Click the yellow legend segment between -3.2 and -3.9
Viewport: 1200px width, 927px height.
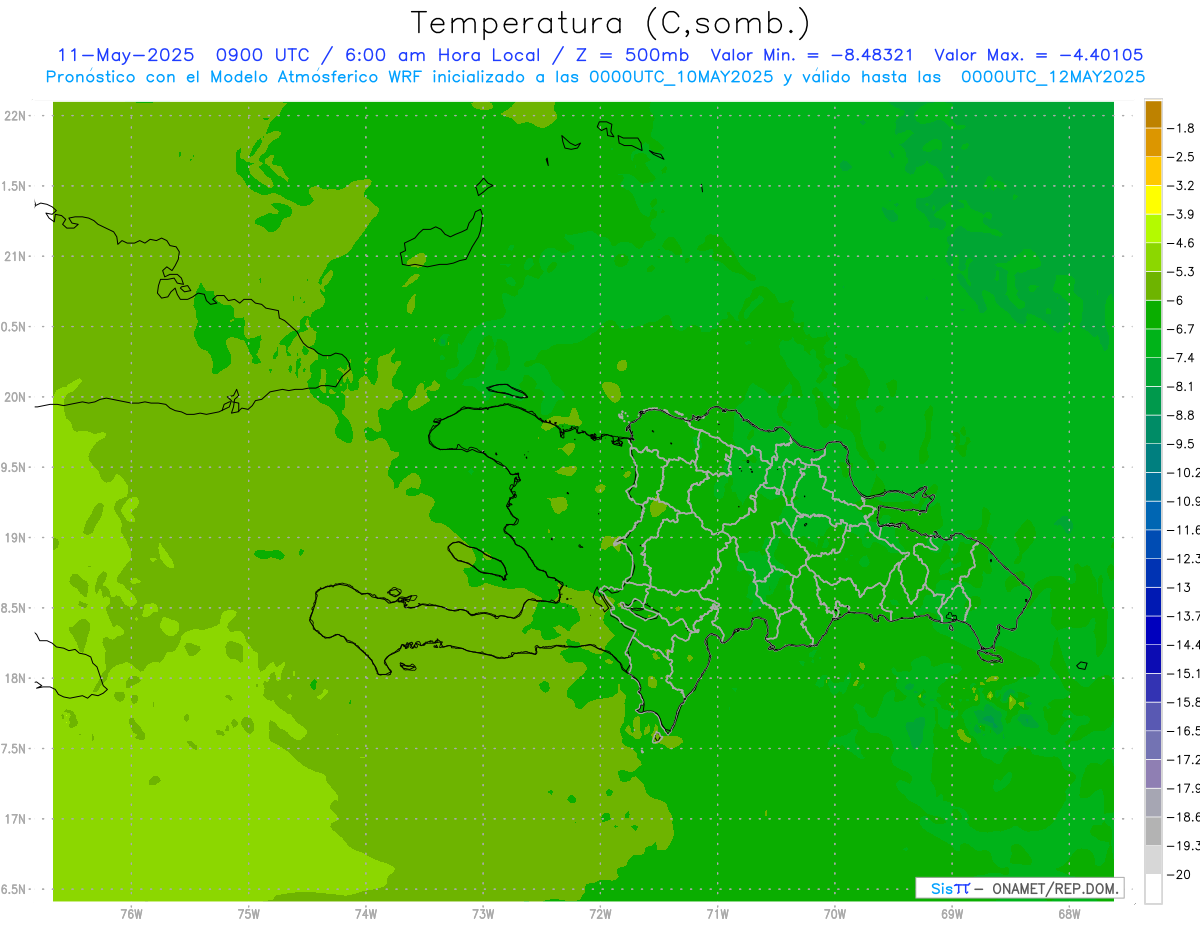coord(1153,200)
